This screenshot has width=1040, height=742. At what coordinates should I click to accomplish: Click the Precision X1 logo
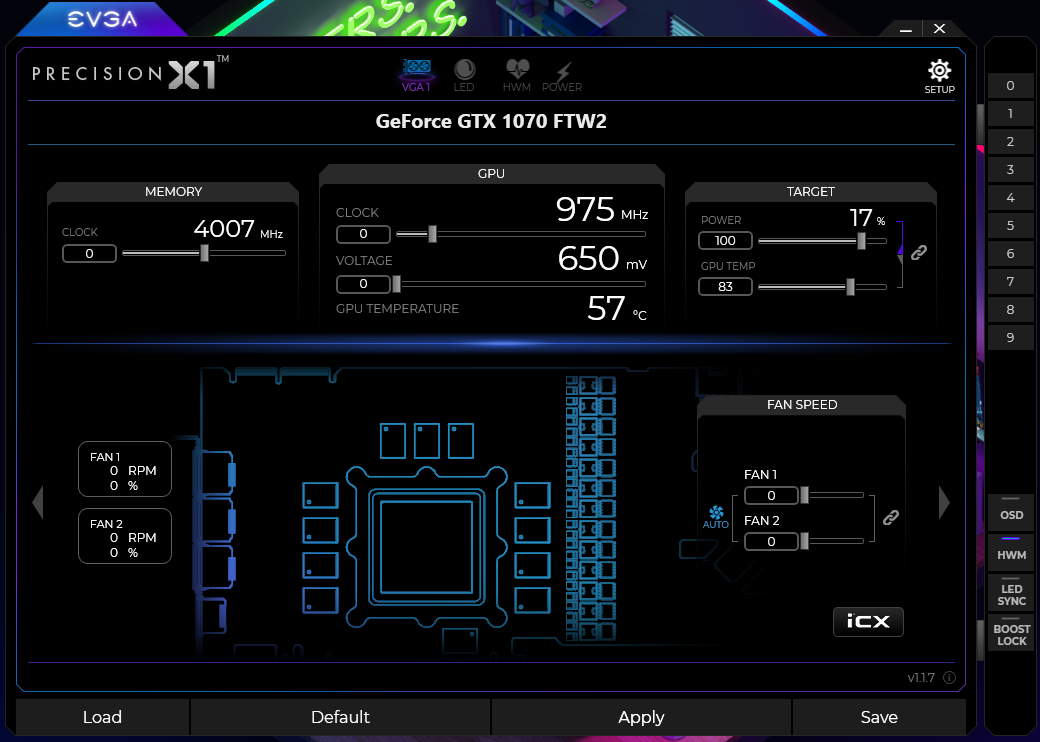(131, 73)
